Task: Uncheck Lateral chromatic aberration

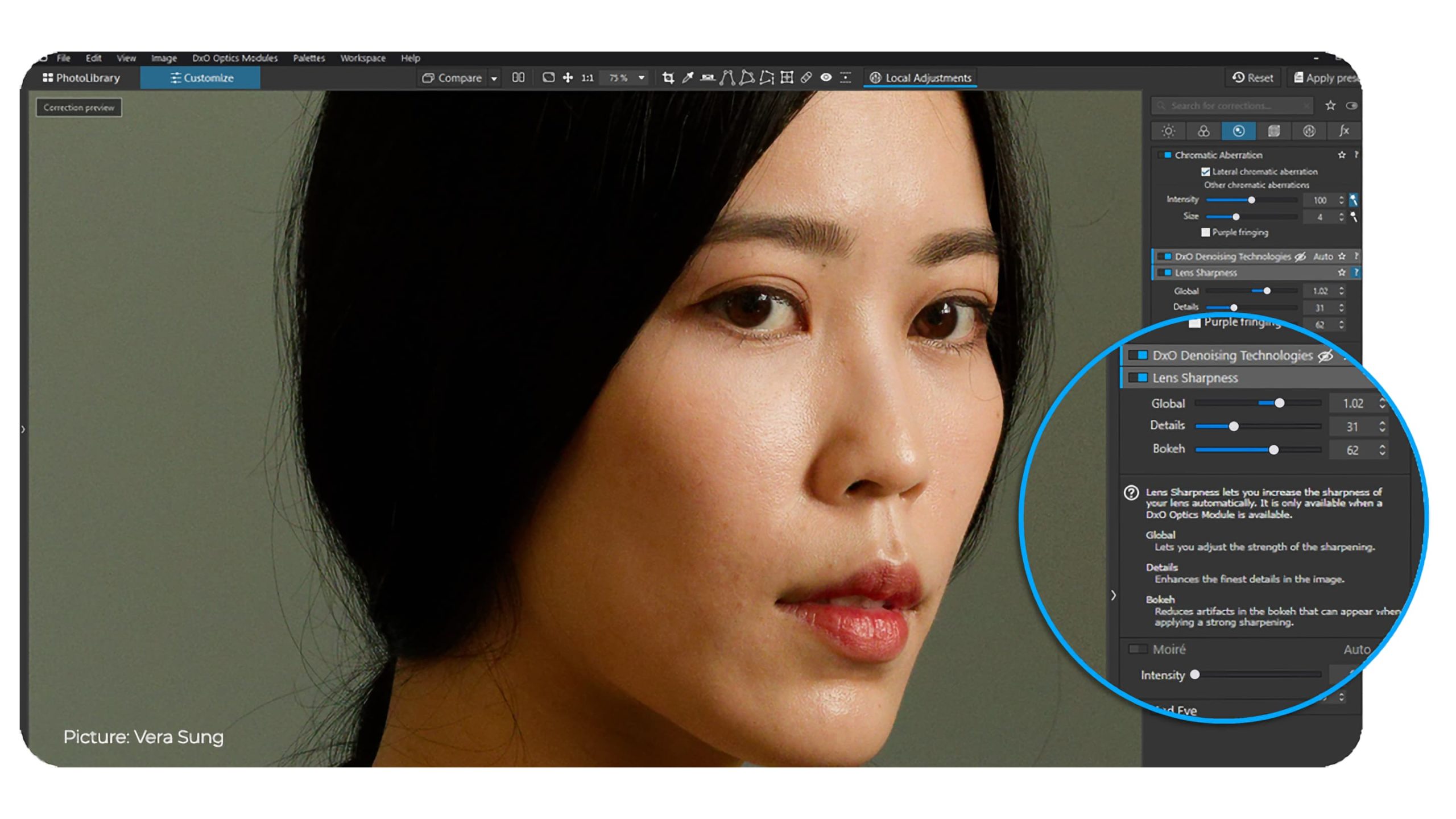Action: pos(1205,172)
